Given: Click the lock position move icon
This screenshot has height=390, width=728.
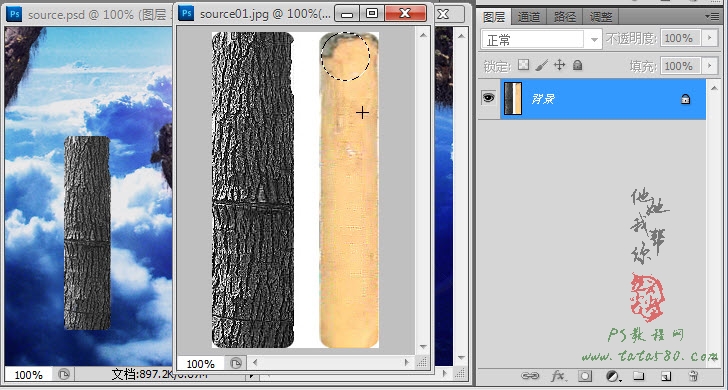Looking at the screenshot, I should 559,65.
